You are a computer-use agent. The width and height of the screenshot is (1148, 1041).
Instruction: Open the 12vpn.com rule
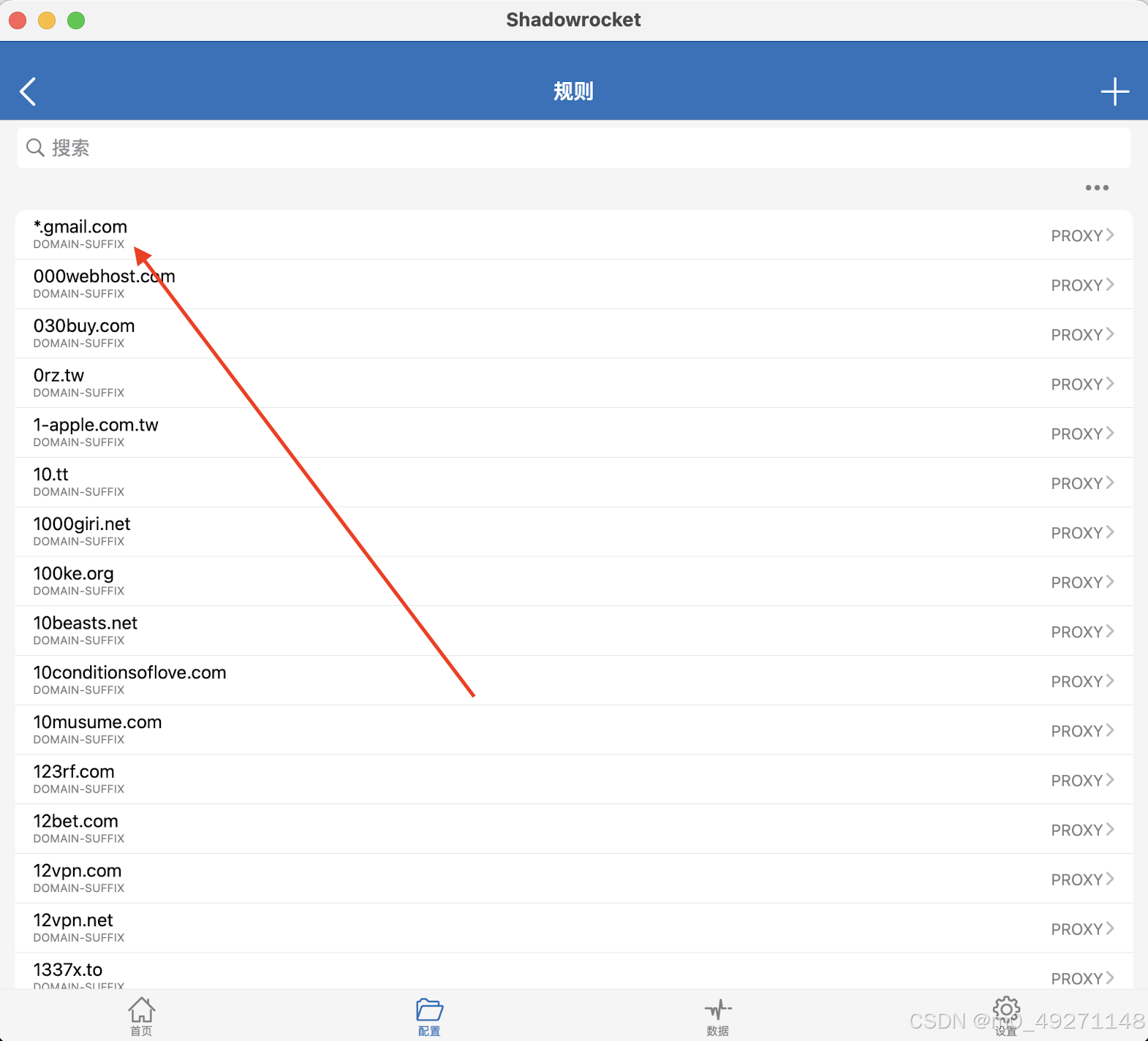pos(574,879)
